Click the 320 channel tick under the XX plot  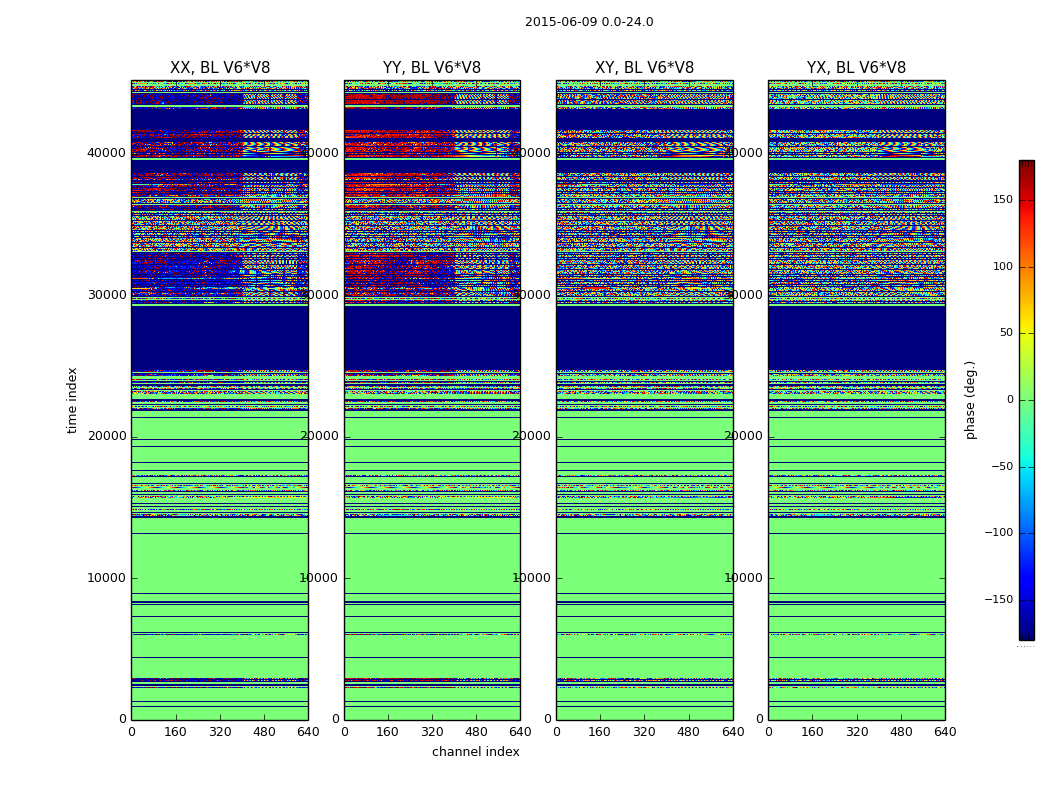tap(220, 732)
